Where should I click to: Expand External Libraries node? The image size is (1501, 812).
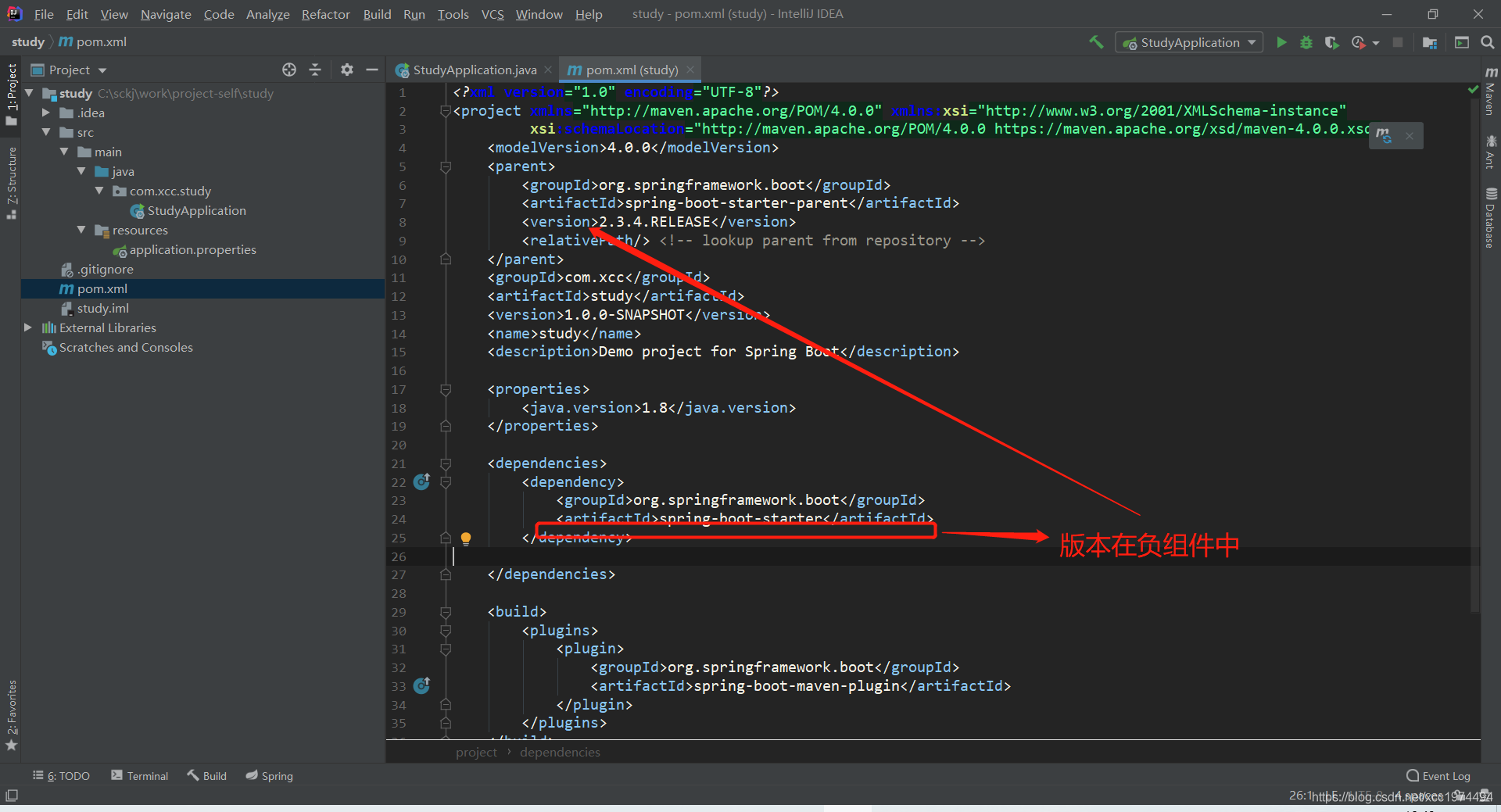pos(28,327)
